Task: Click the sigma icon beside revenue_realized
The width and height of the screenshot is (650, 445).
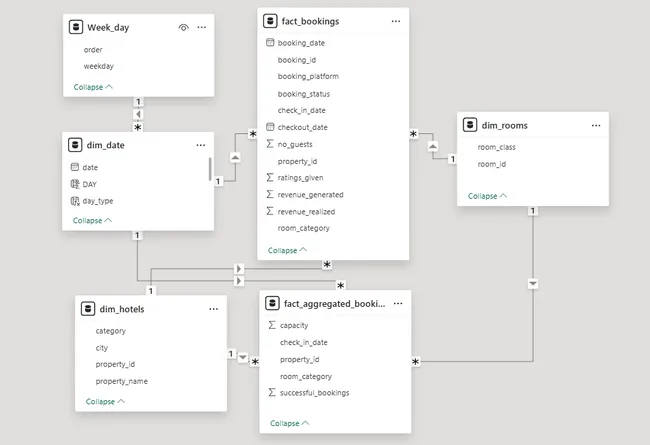Action: coord(270,212)
